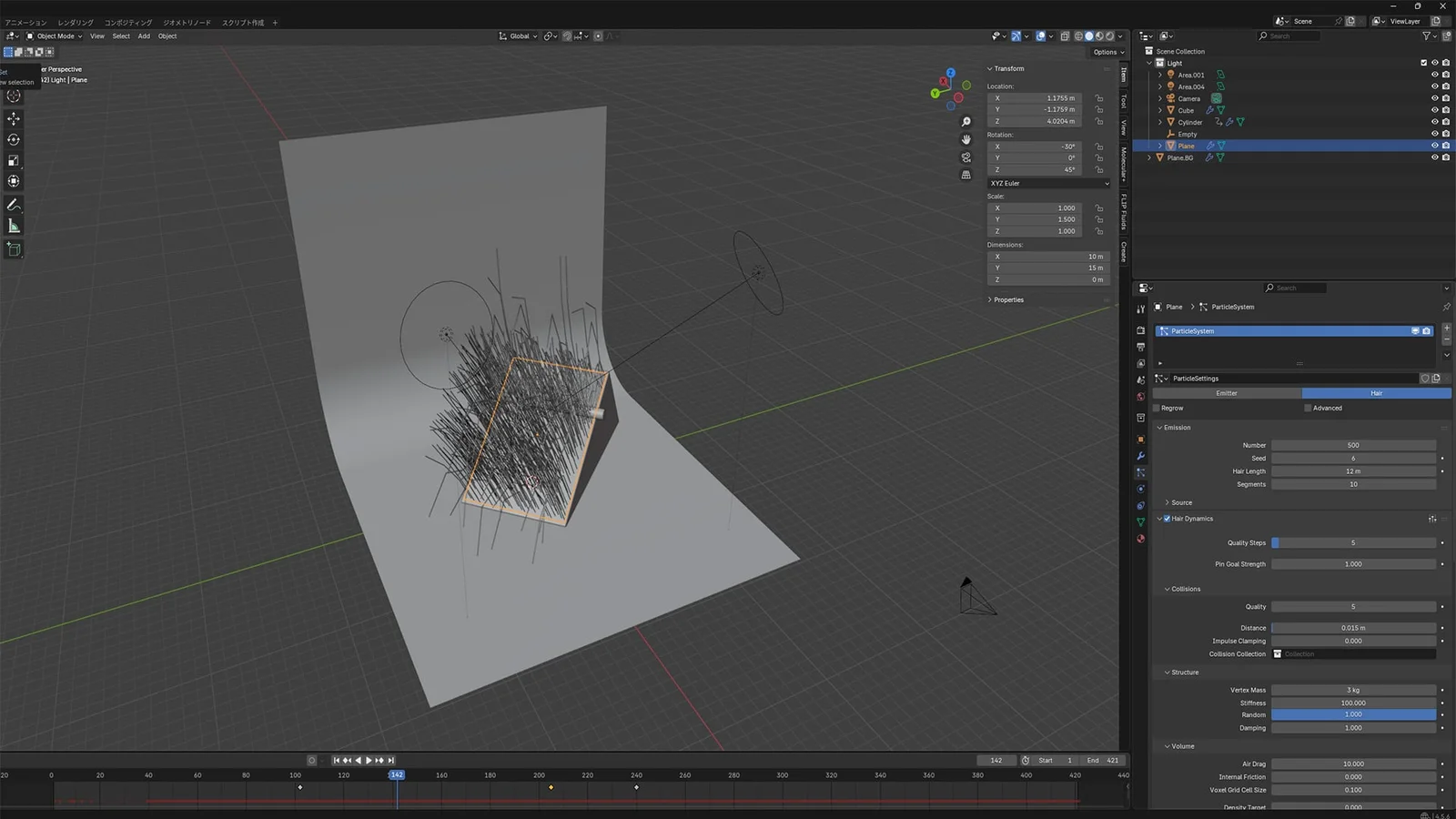1456x819 pixels.
Task: Uncheck the Hair Dynamics checkbox
Action: (x=1168, y=519)
